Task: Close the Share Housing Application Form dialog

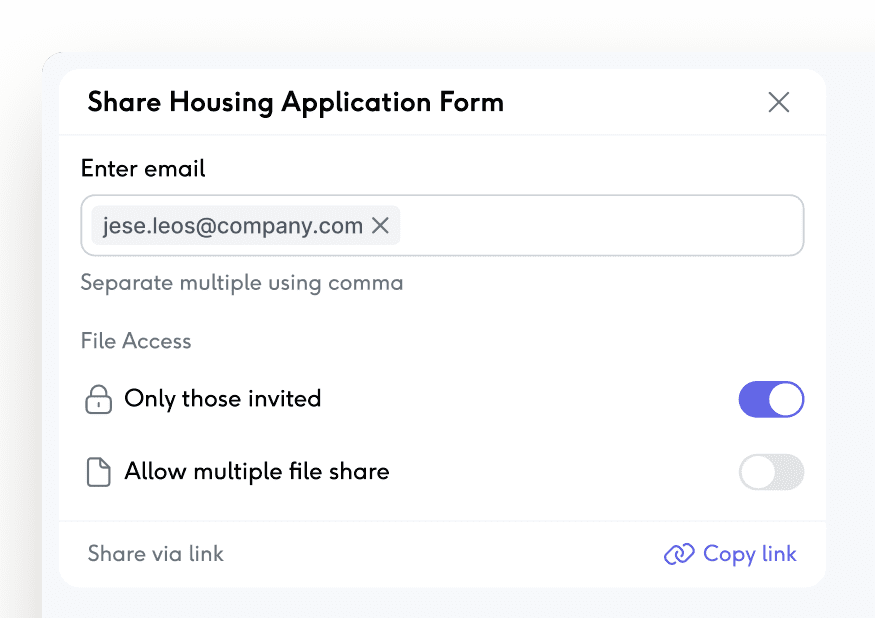Action: [x=778, y=102]
